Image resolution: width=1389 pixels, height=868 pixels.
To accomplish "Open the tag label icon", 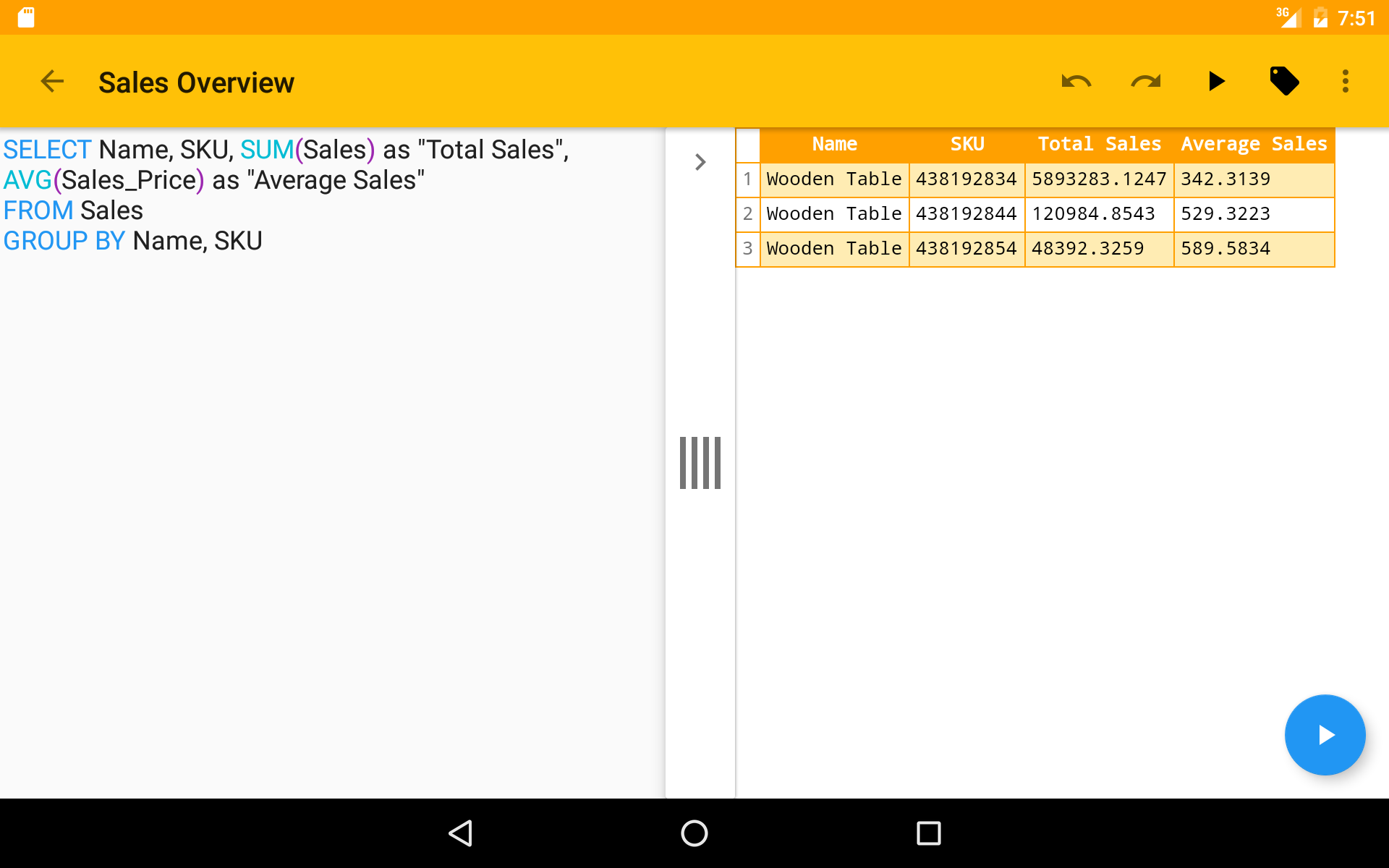I will [1284, 82].
